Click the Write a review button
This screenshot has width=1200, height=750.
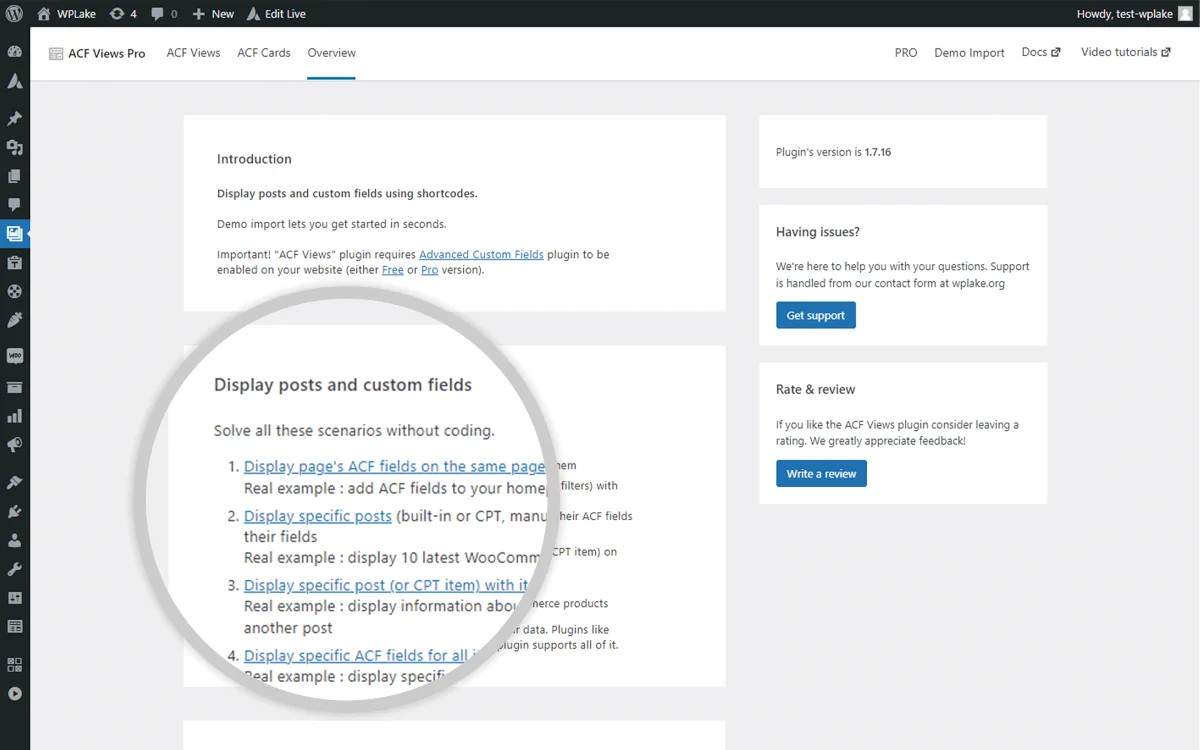pos(821,473)
